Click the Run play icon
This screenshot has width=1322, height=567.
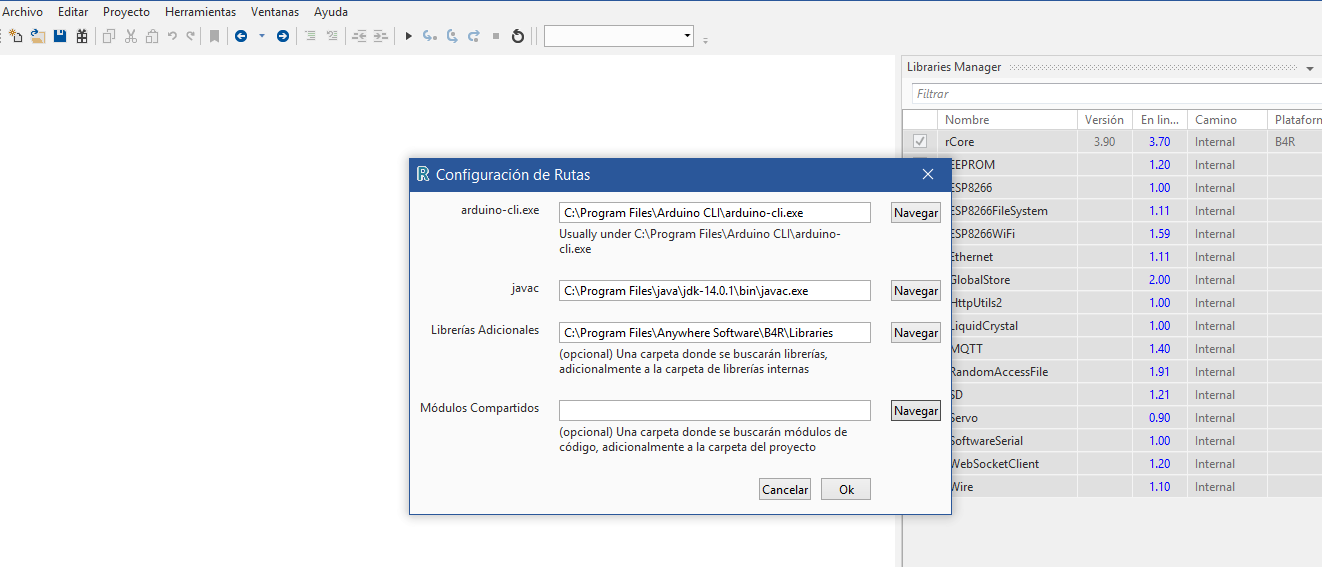click(408, 36)
